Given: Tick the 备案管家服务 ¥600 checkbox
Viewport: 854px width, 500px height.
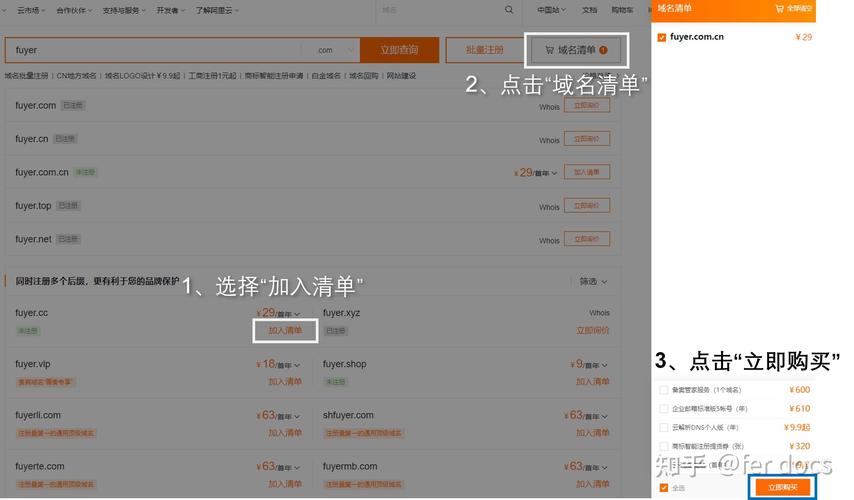Looking at the screenshot, I should click(663, 390).
